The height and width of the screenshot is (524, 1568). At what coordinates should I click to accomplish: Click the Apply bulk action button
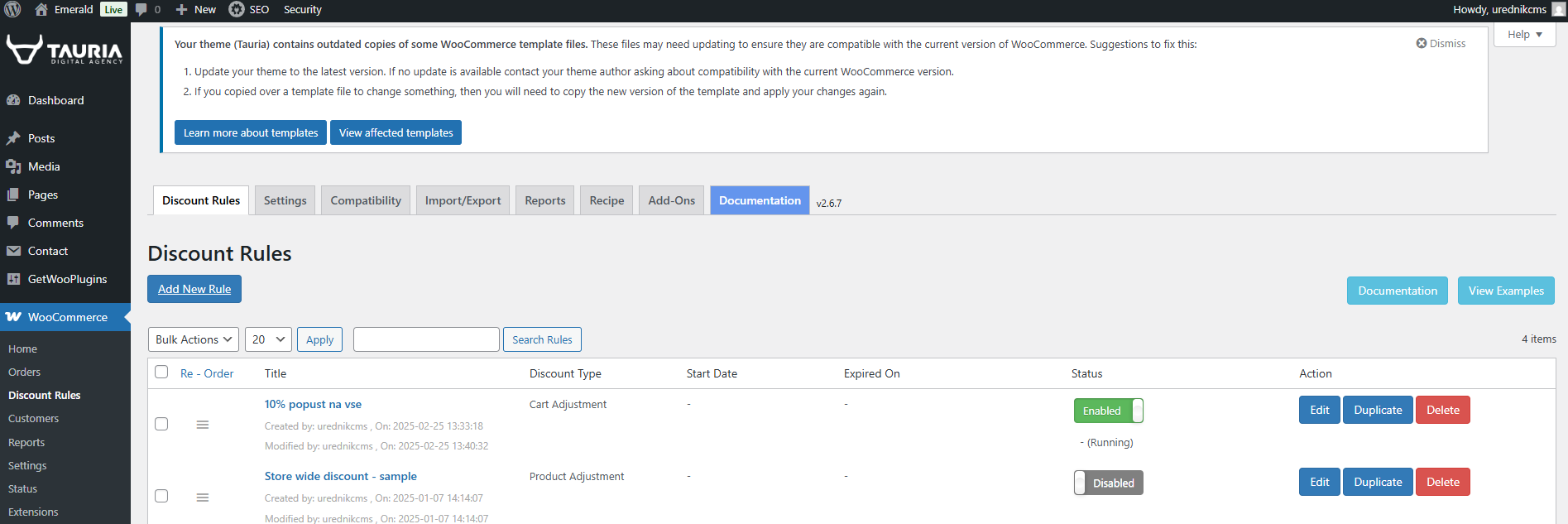[x=319, y=339]
